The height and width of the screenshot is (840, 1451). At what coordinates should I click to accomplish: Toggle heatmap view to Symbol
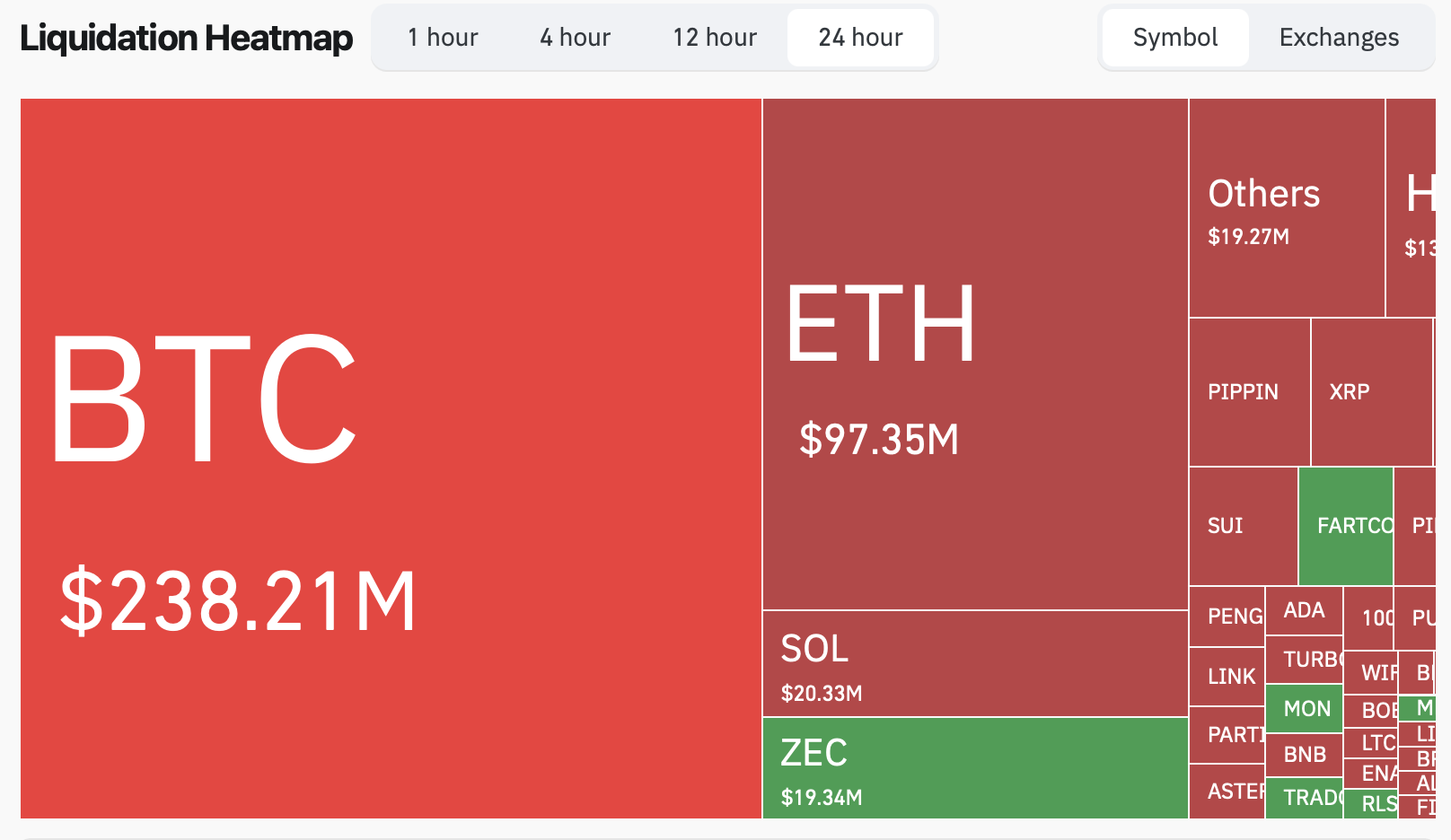[x=1174, y=38]
